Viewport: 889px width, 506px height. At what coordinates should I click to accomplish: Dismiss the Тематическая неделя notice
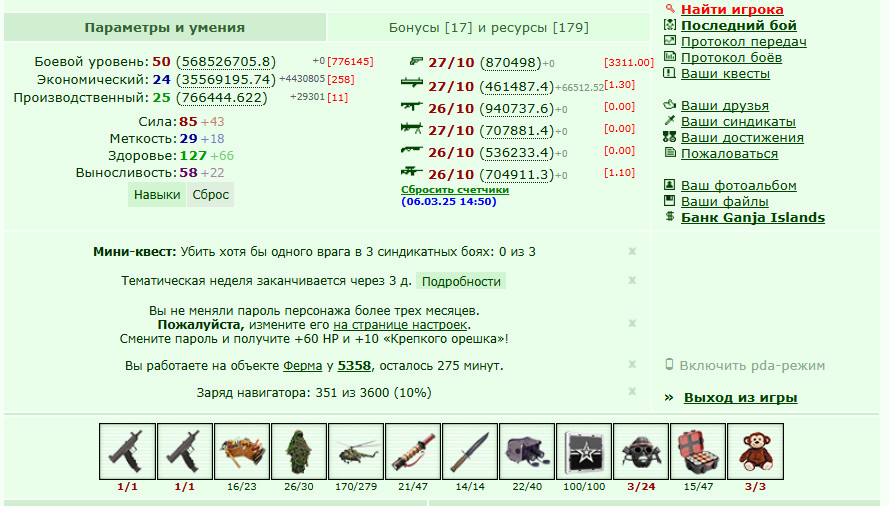[632, 280]
